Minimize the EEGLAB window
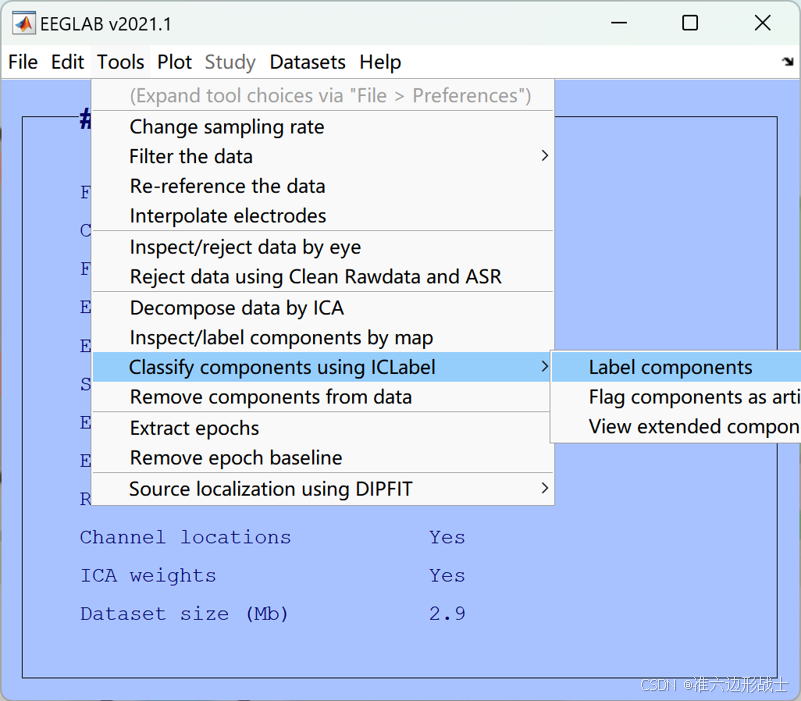 click(619, 23)
